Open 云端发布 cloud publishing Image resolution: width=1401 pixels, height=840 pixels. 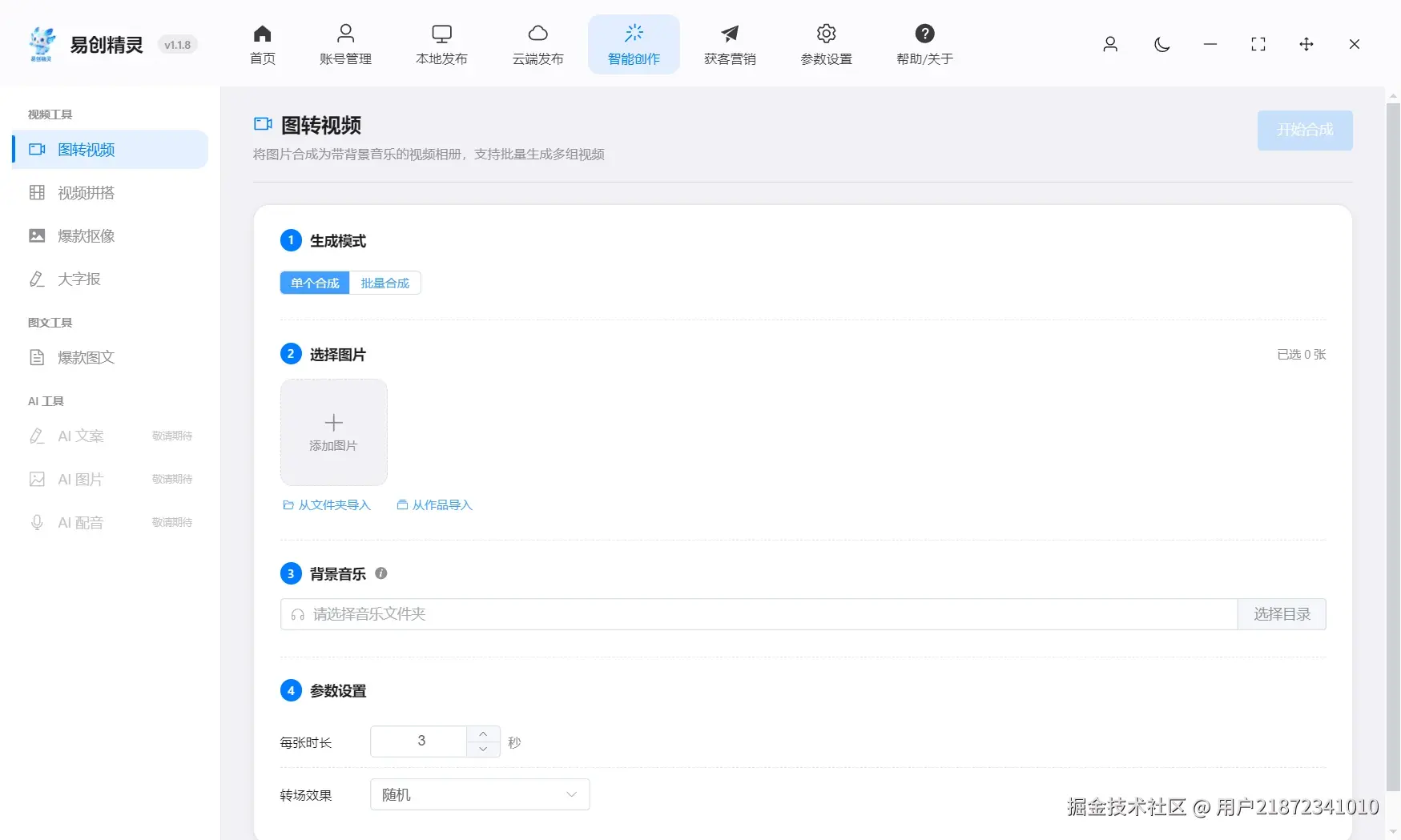(537, 44)
